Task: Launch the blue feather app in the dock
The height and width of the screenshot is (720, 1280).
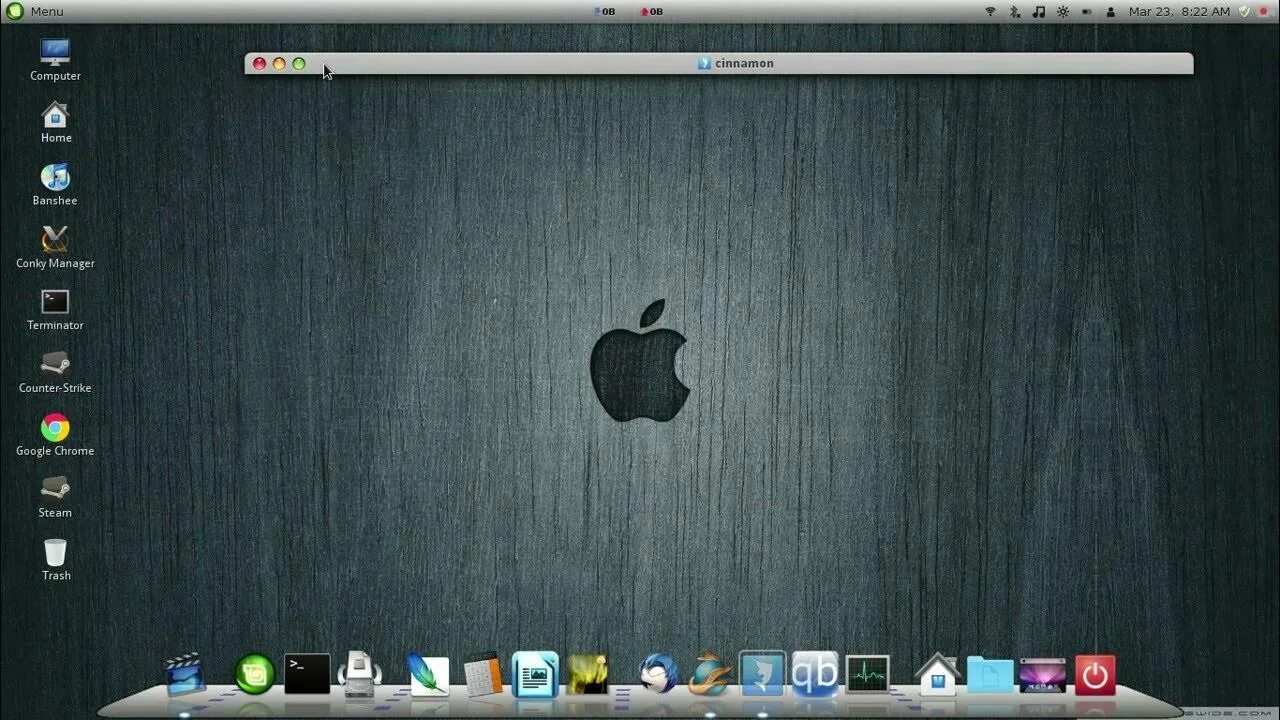Action: click(x=427, y=674)
